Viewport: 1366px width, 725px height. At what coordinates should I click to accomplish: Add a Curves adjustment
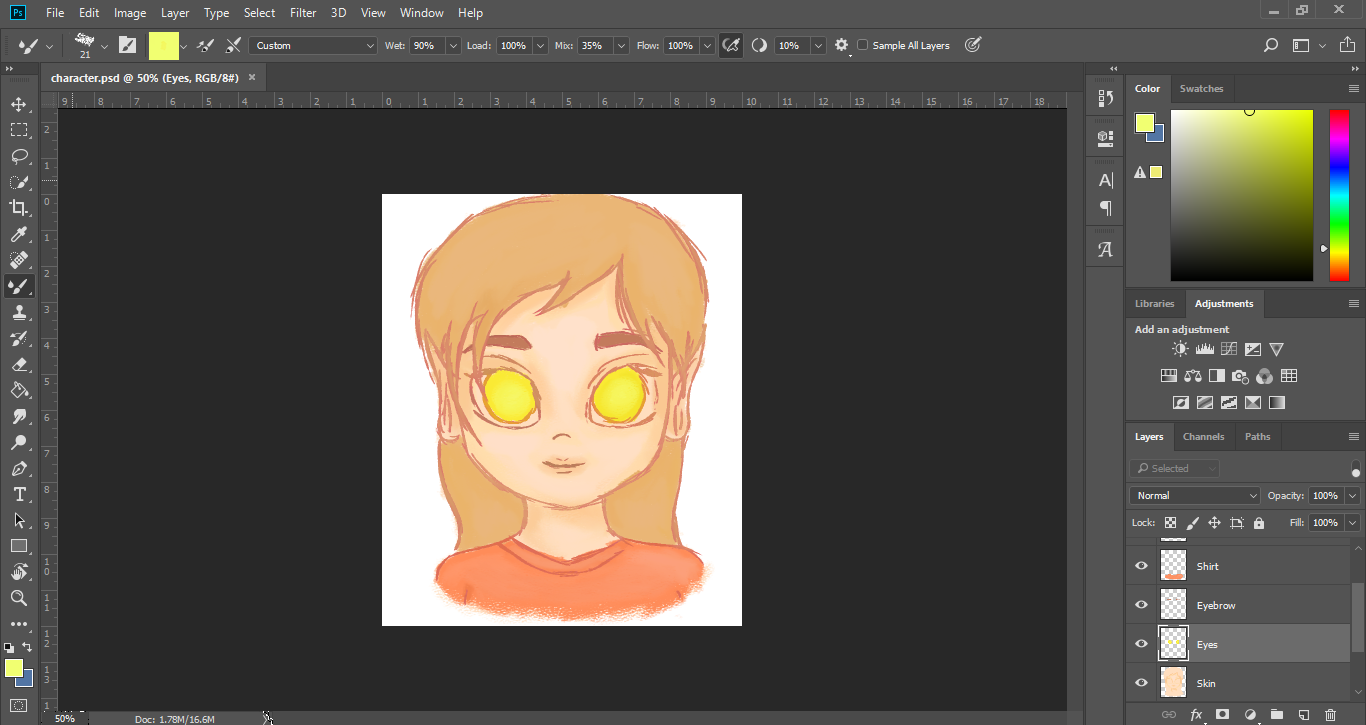click(1228, 349)
